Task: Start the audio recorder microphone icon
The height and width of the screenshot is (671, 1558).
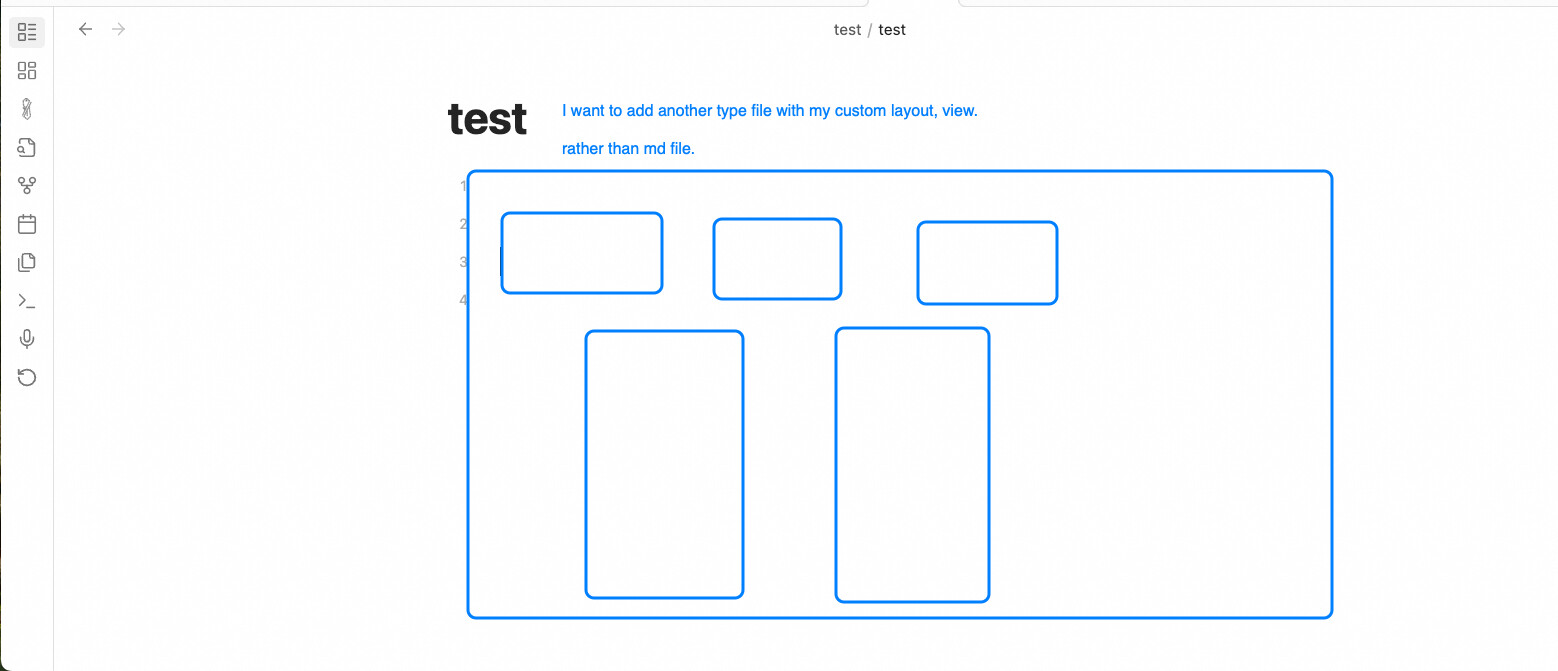Action: click(27, 339)
